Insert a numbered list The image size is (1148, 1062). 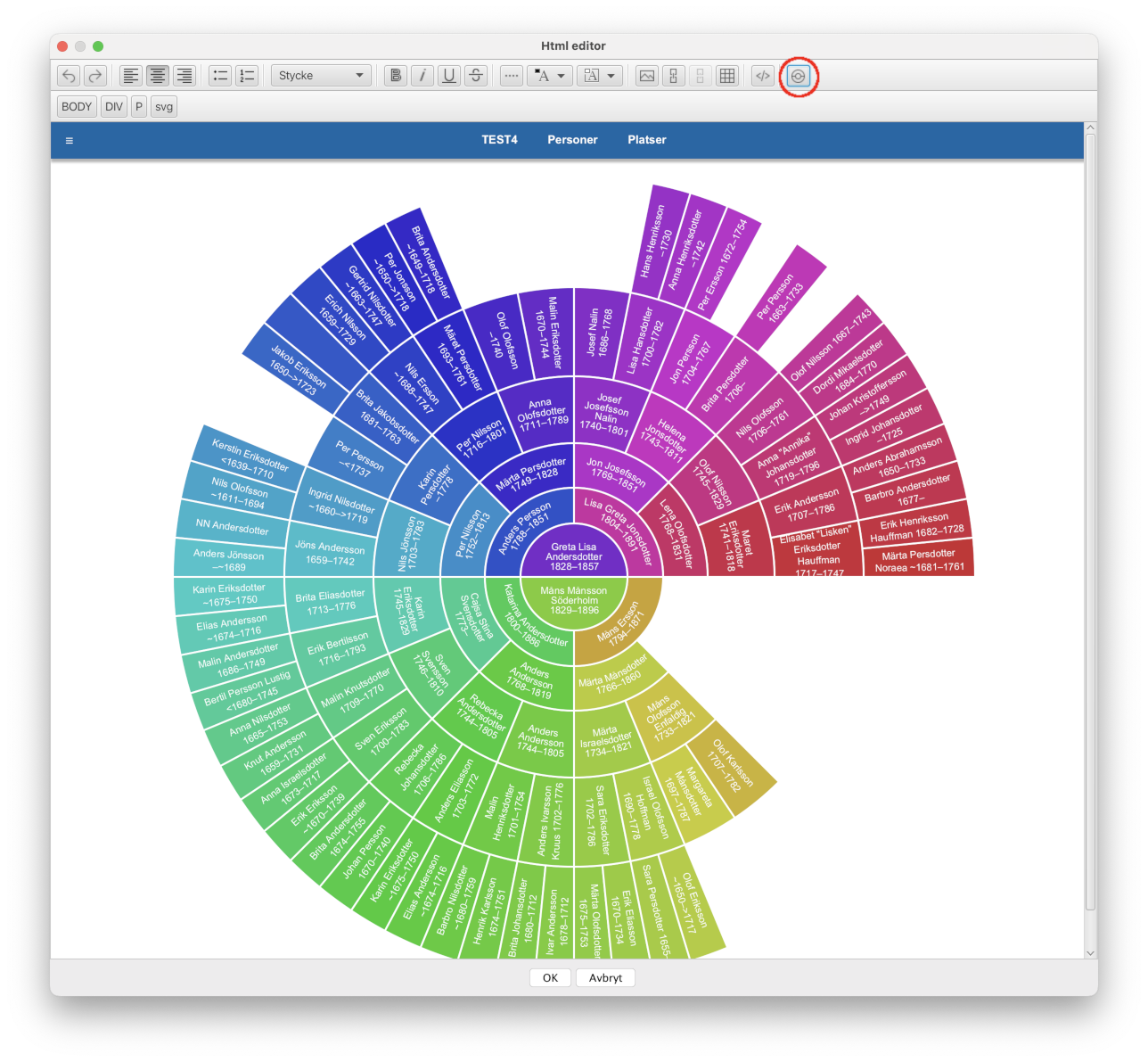pos(247,76)
